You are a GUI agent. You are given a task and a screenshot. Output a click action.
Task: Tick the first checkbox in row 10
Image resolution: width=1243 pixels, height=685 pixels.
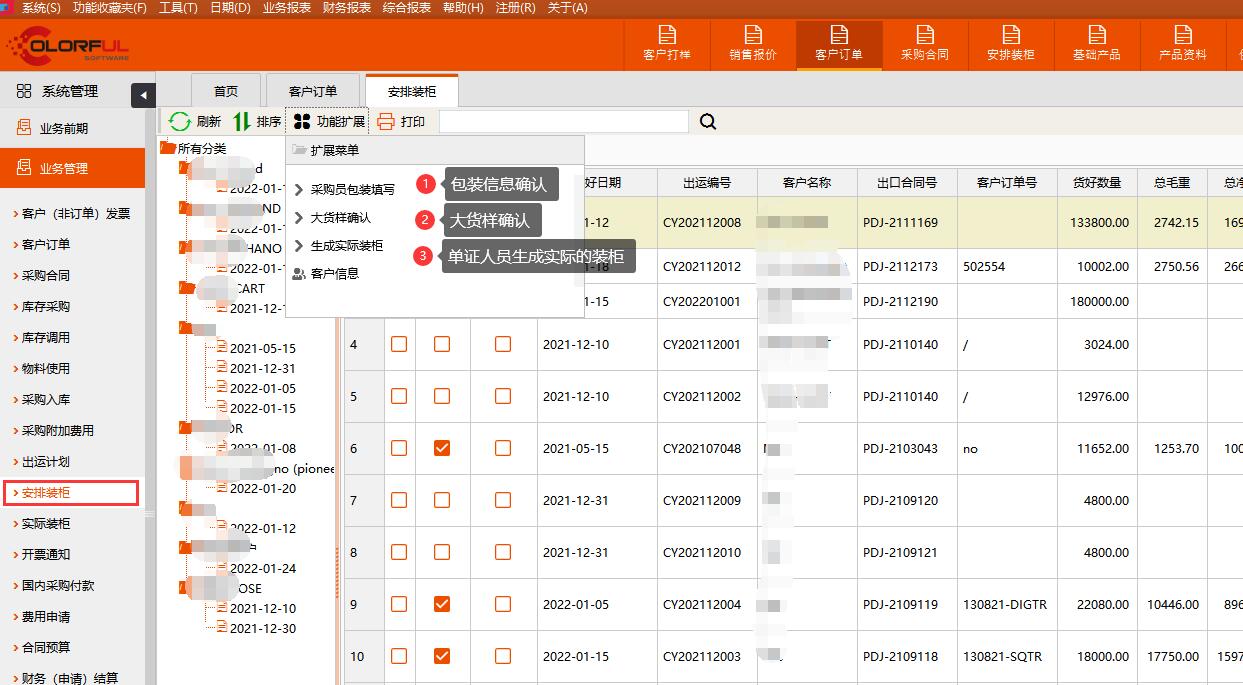[x=399, y=656]
